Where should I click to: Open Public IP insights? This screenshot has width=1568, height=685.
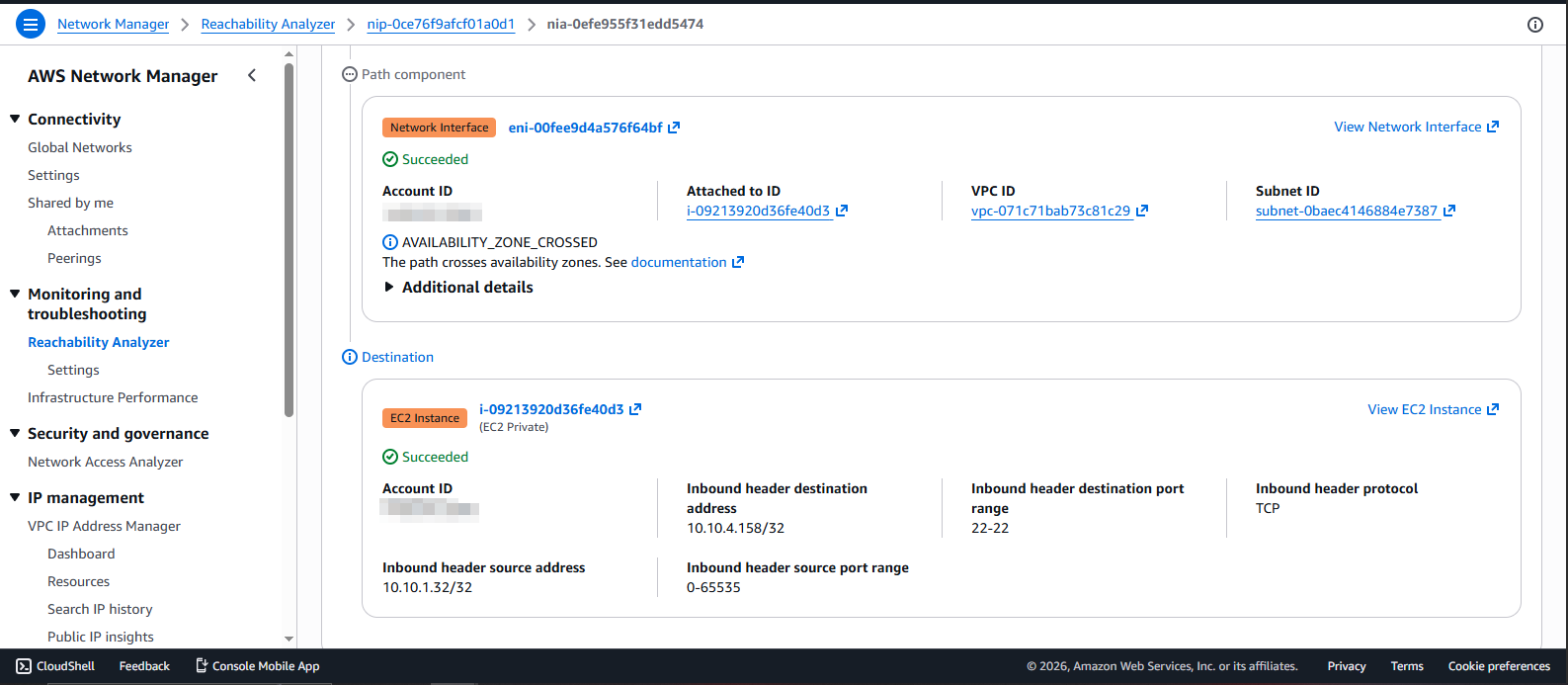(101, 637)
